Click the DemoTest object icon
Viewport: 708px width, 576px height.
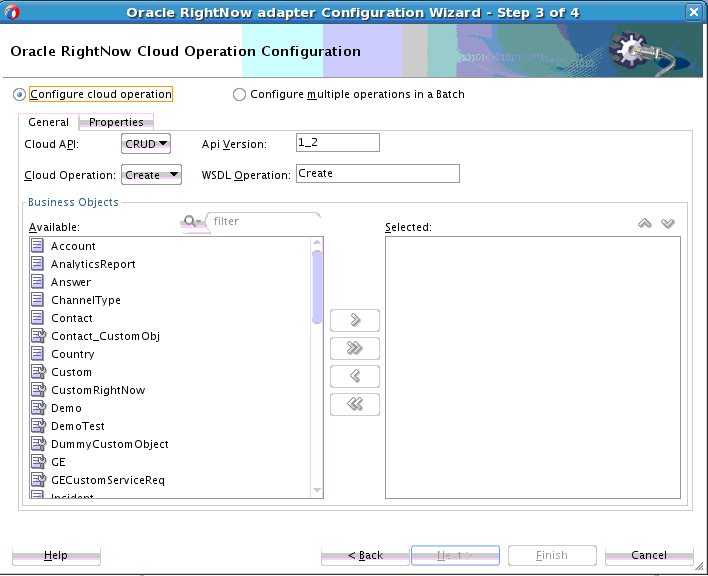click(38, 426)
